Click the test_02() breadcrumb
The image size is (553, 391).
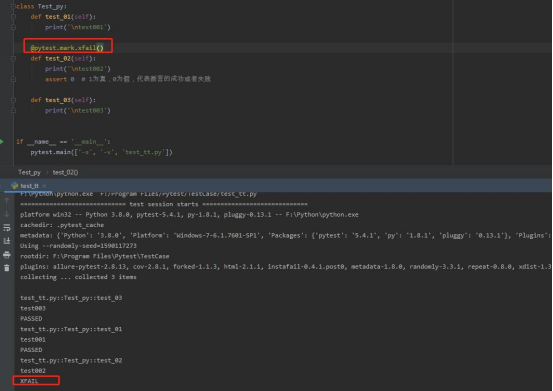[66, 172]
